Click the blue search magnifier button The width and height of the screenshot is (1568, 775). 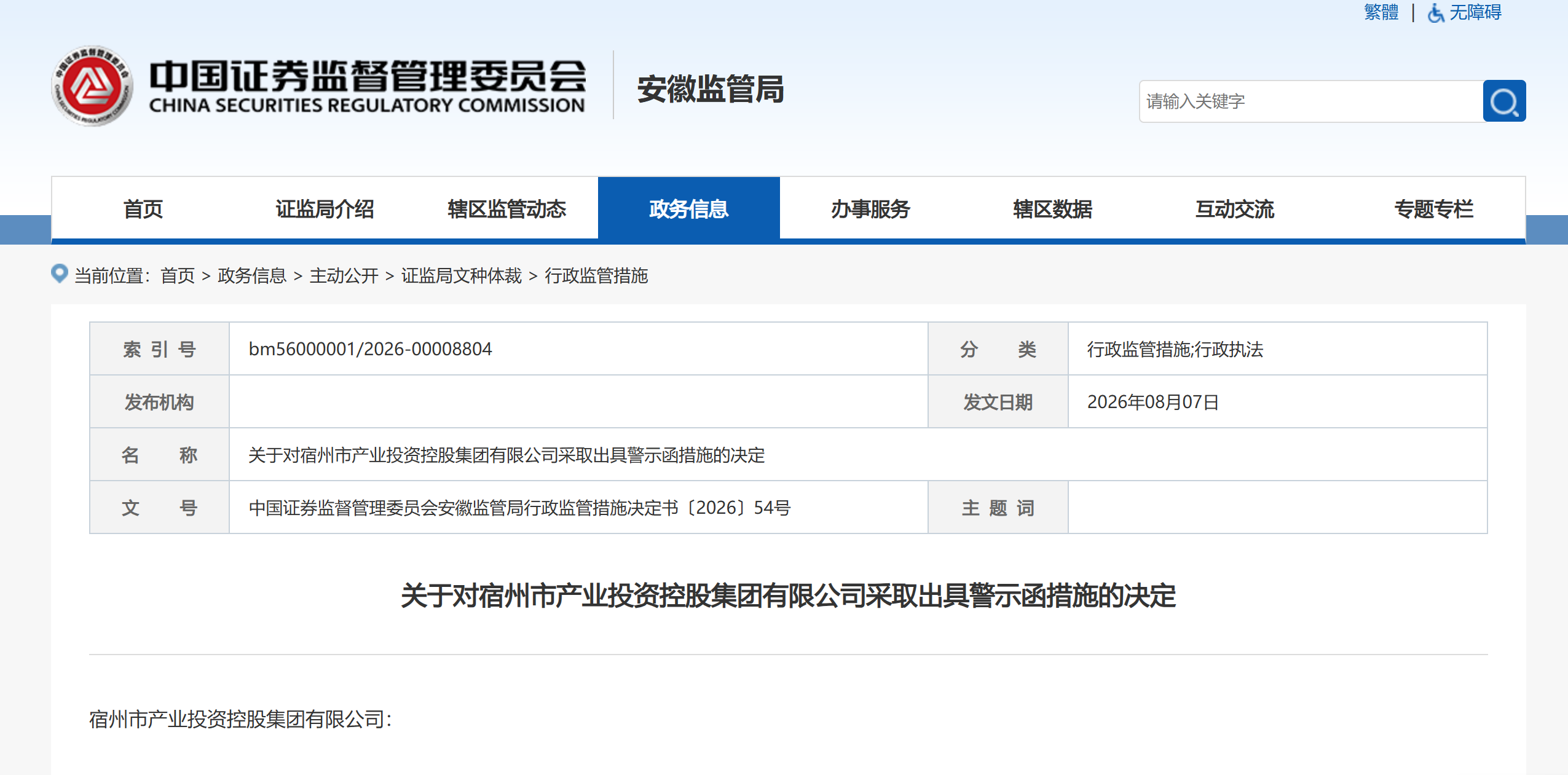tap(1503, 101)
